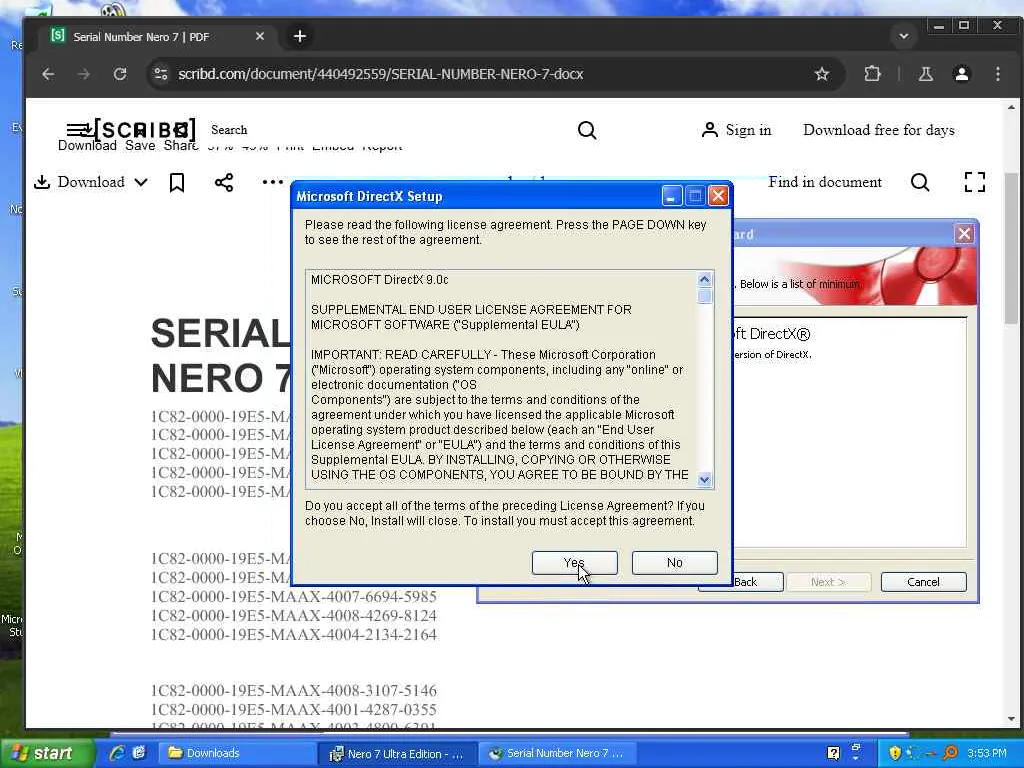Open the Chrome three-dot menu
The height and width of the screenshot is (768, 1024).
tap(997, 74)
